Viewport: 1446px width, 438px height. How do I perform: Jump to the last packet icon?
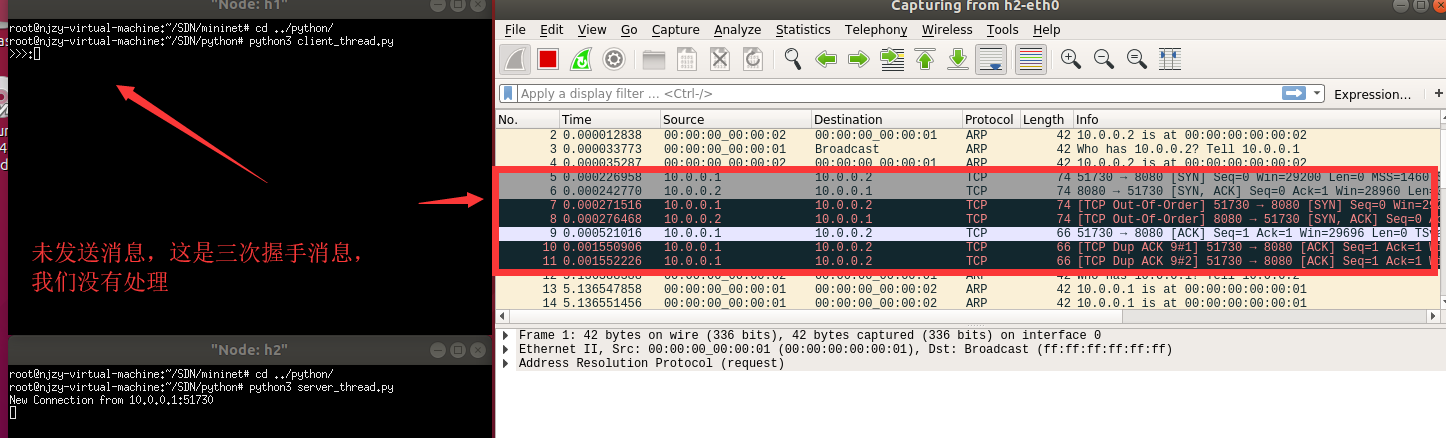tap(957, 59)
